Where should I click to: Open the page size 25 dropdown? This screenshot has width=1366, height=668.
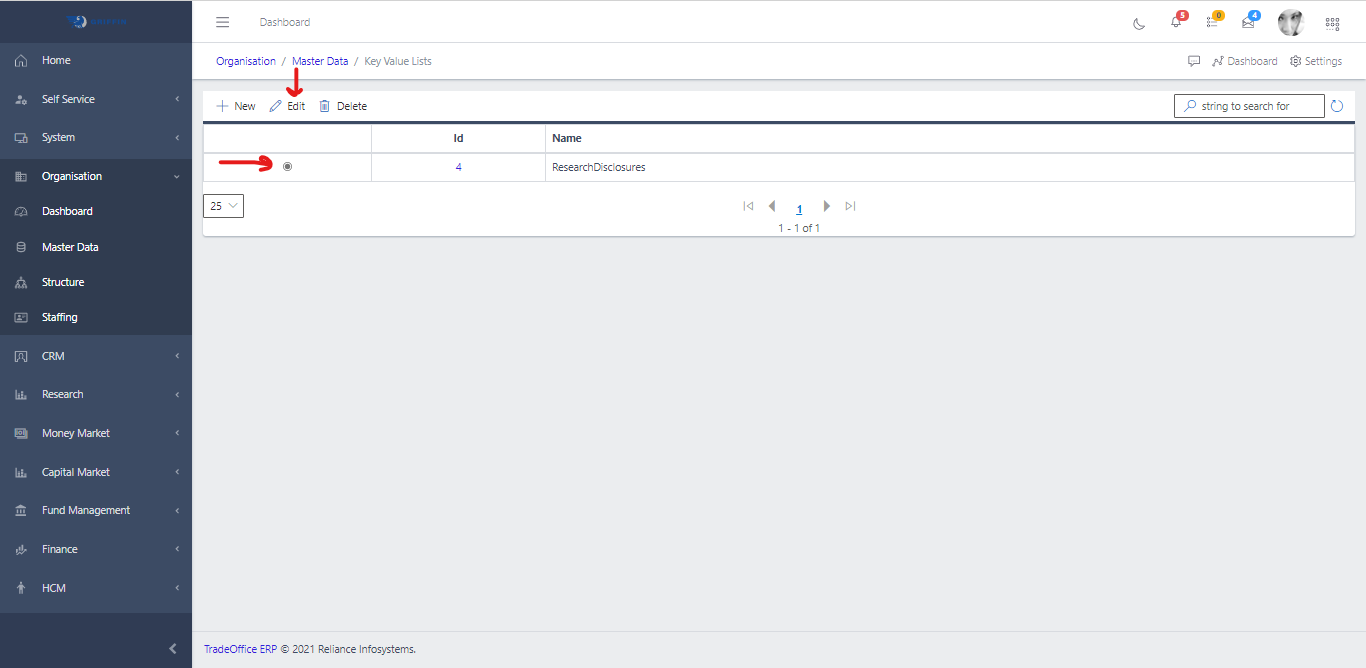[x=223, y=206]
